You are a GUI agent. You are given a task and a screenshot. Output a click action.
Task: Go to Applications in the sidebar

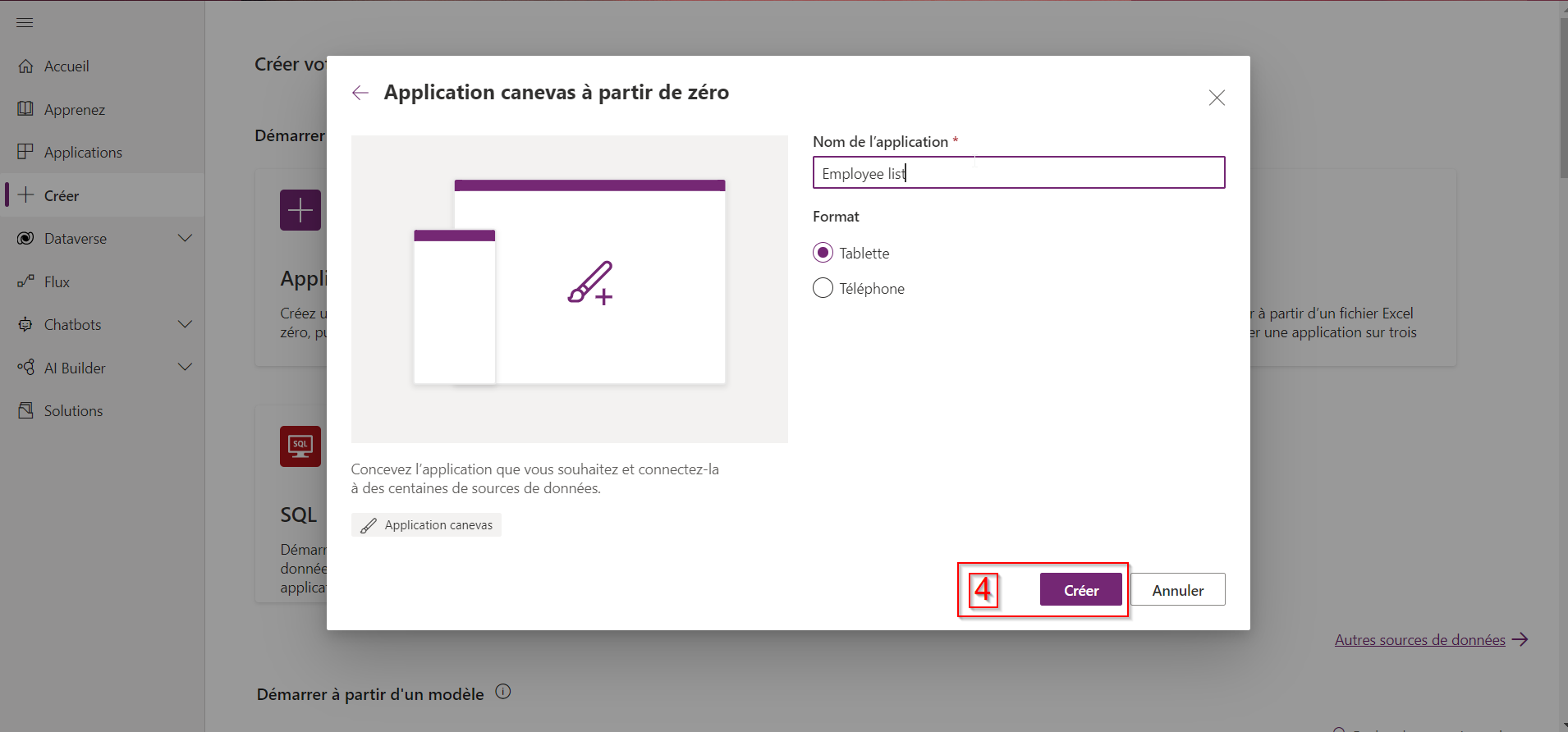[83, 153]
